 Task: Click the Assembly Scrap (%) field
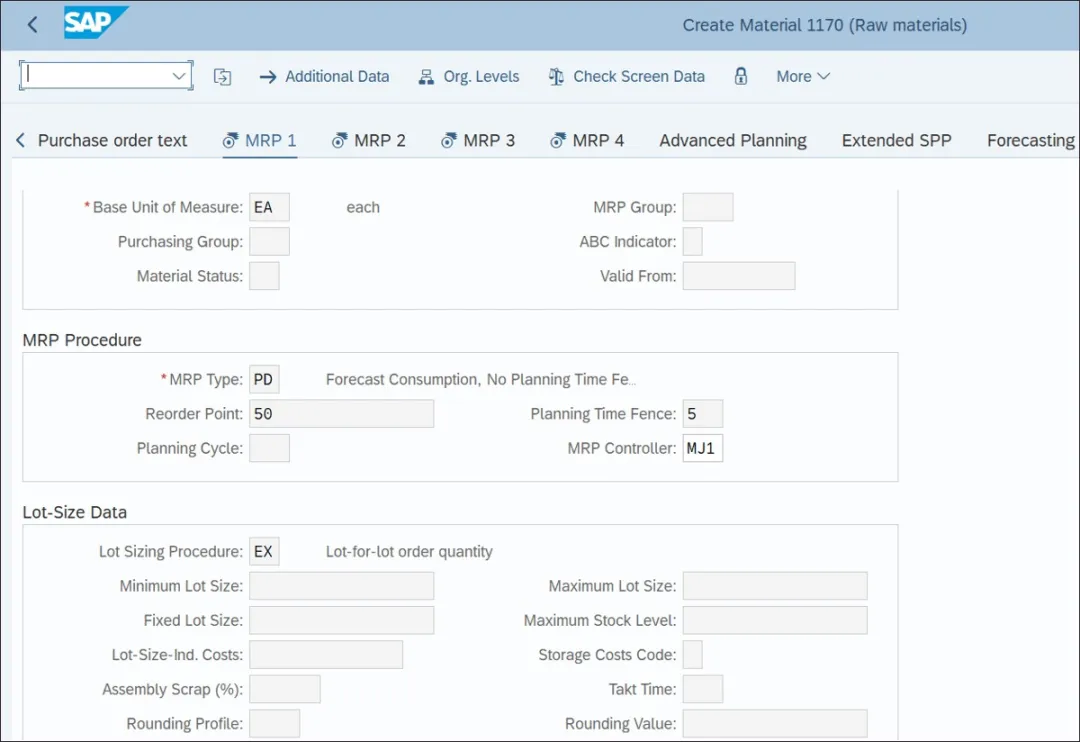pos(284,690)
